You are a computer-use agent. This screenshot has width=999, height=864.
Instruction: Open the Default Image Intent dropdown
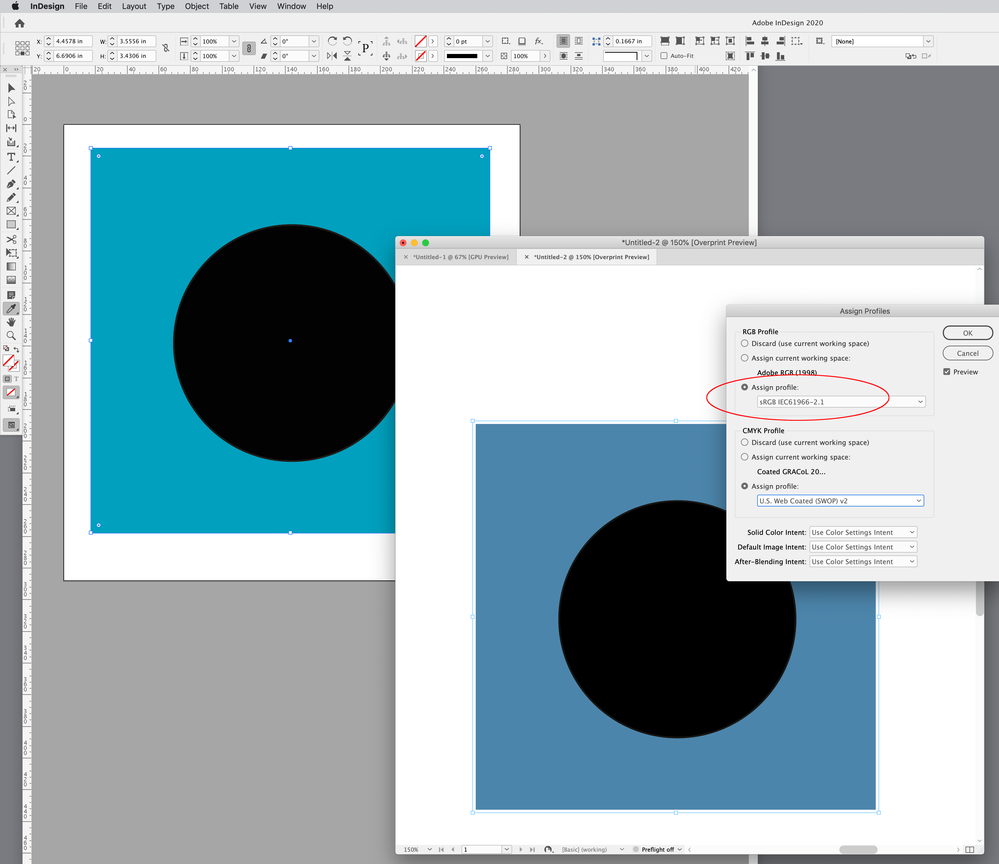(x=863, y=547)
